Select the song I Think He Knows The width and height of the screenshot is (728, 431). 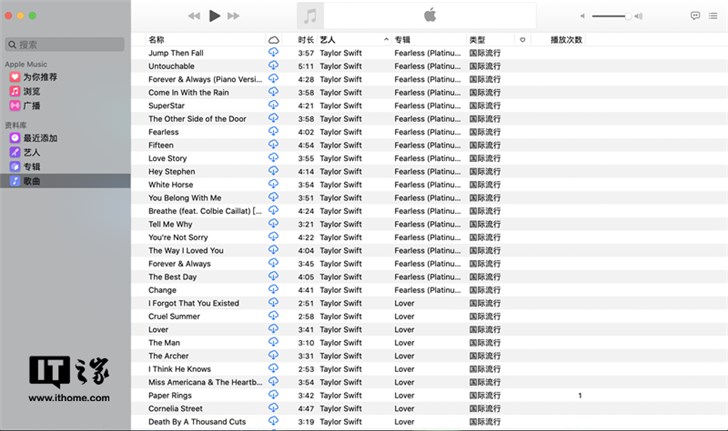[180, 369]
